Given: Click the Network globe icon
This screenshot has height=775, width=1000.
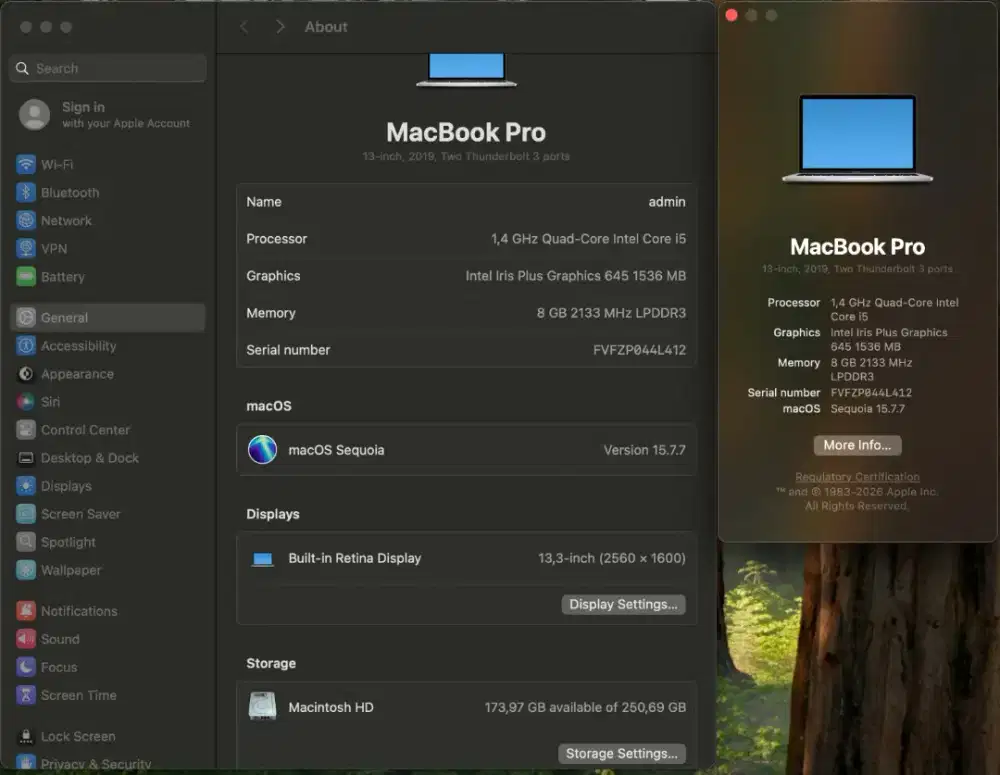Looking at the screenshot, I should point(26,220).
